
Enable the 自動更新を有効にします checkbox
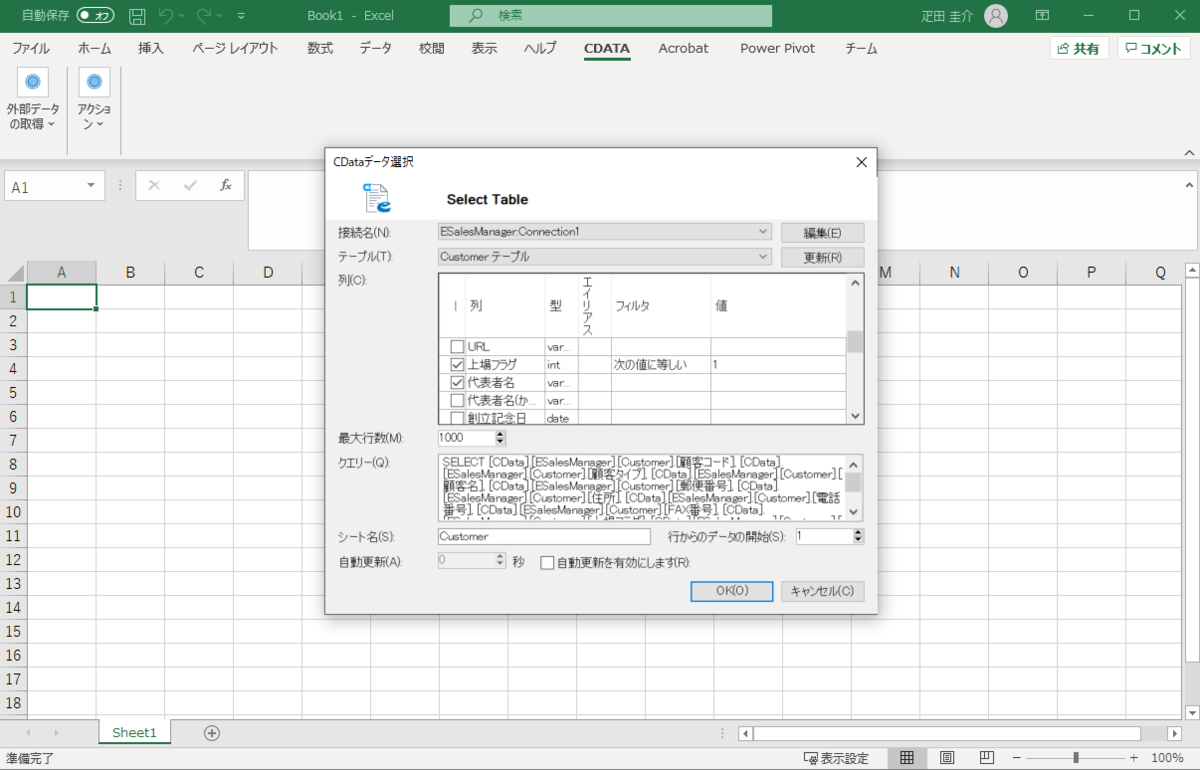click(x=547, y=562)
